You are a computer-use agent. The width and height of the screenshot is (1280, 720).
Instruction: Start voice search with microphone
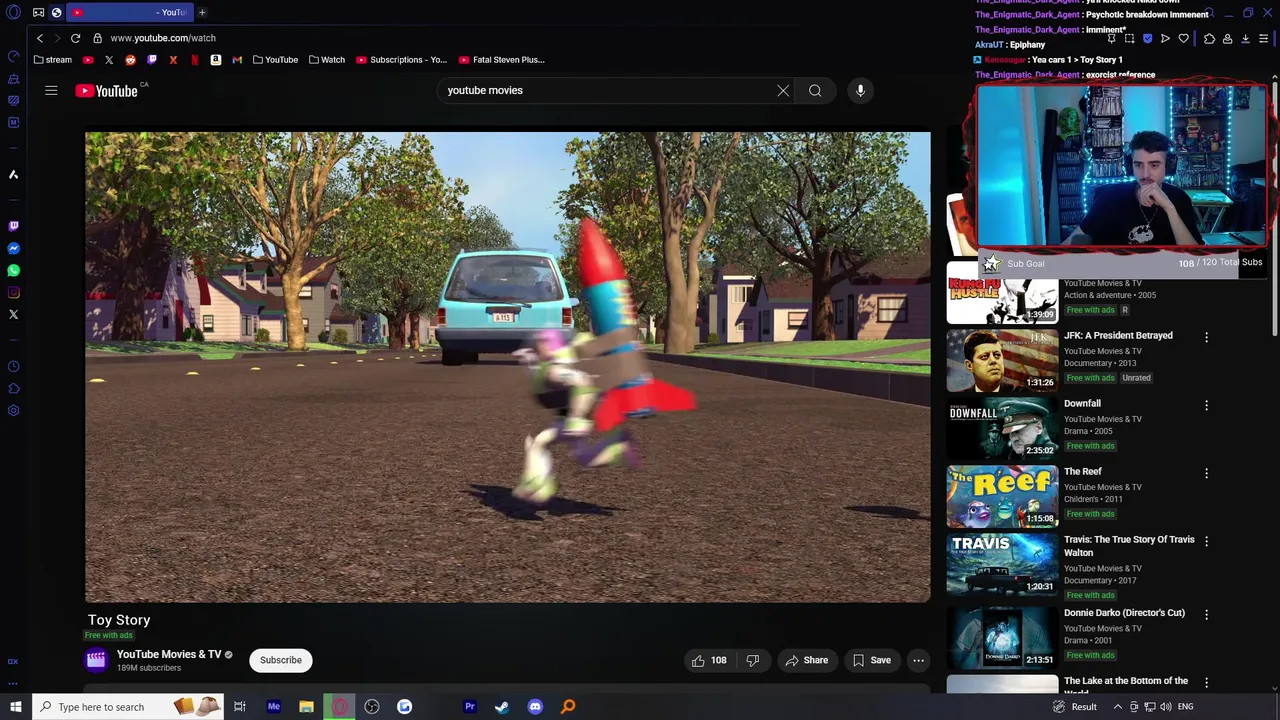[860, 91]
